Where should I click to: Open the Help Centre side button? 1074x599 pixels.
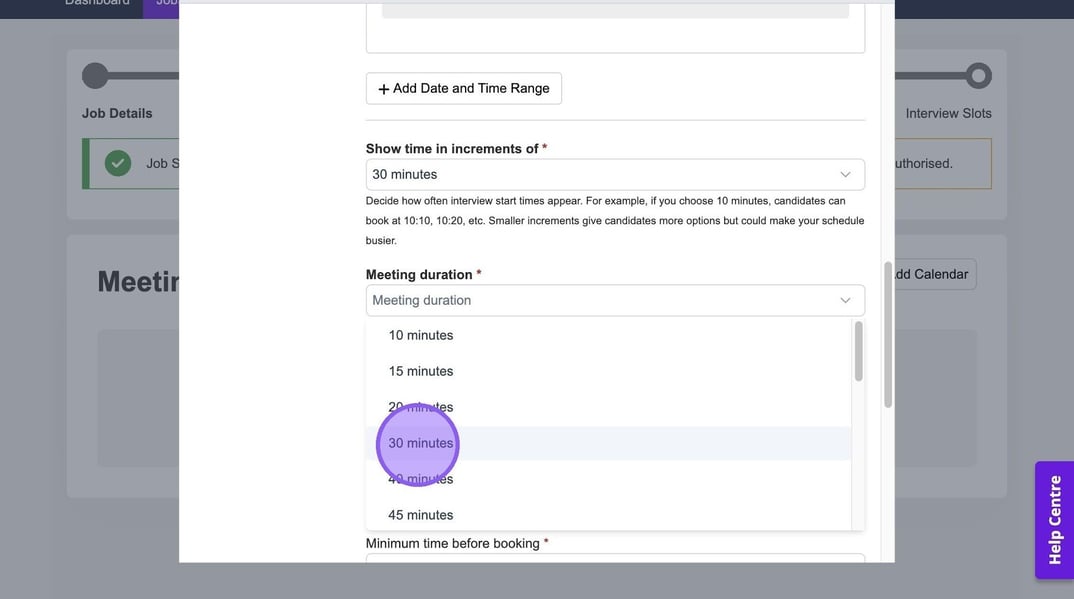click(x=1054, y=520)
